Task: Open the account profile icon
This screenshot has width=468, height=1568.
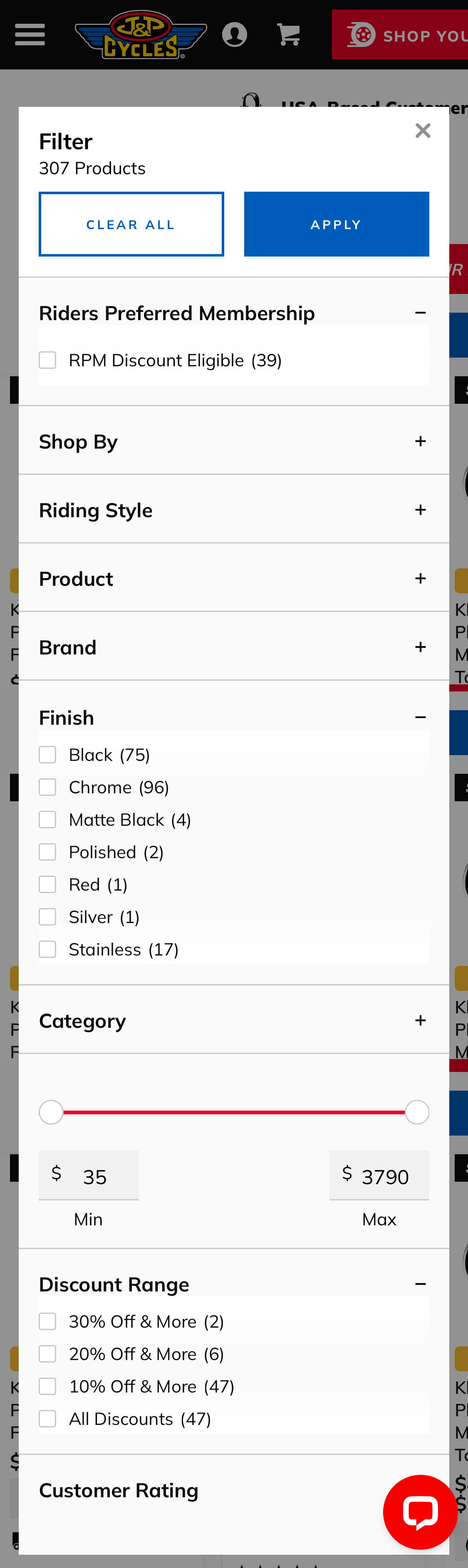Action: pos(235,34)
